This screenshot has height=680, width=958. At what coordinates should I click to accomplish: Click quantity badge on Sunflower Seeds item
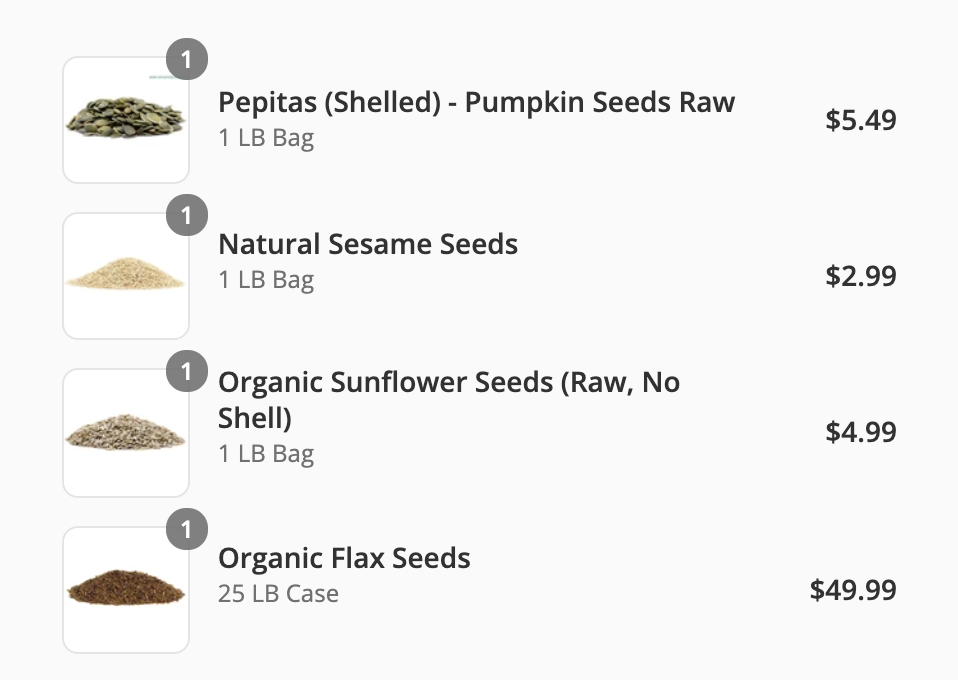(x=186, y=372)
